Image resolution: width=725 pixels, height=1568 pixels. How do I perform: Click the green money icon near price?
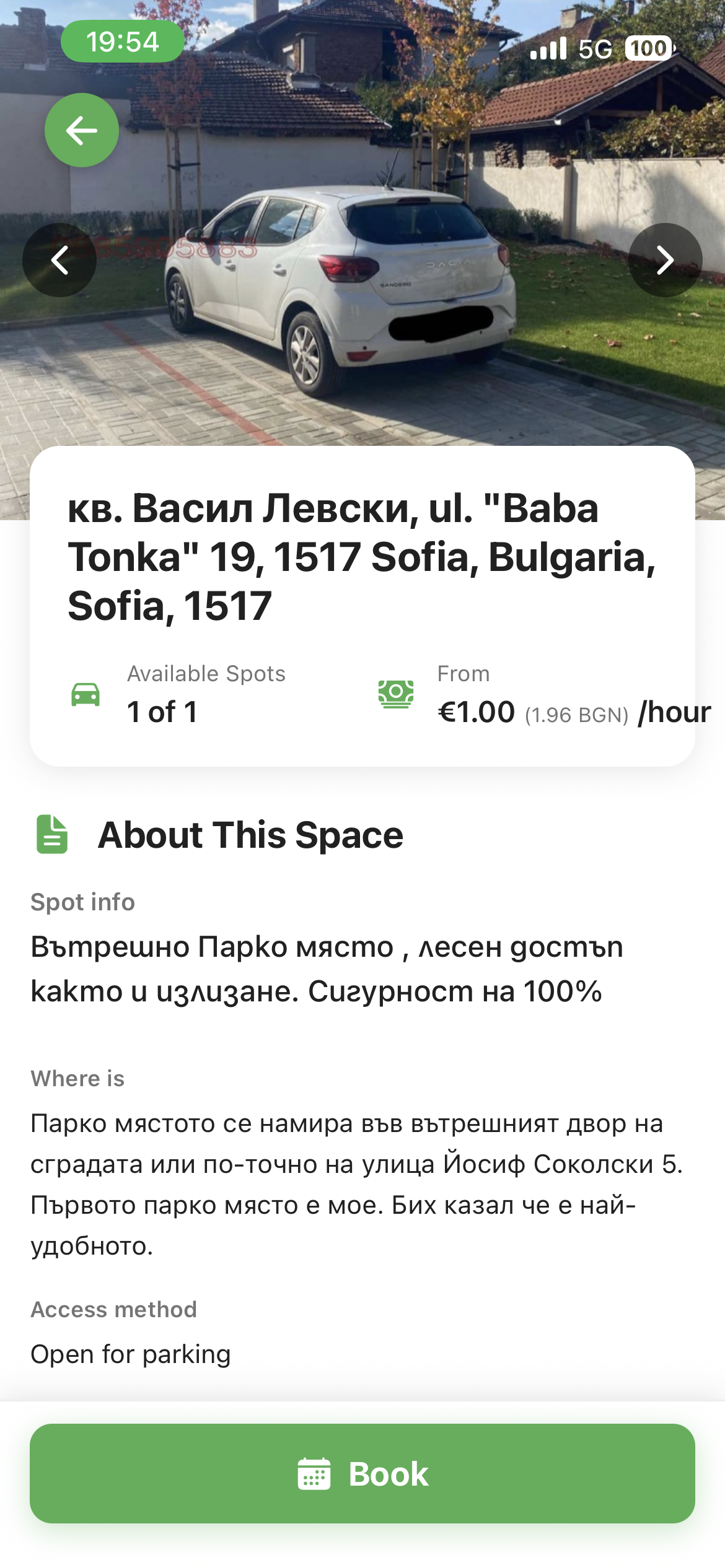(396, 694)
